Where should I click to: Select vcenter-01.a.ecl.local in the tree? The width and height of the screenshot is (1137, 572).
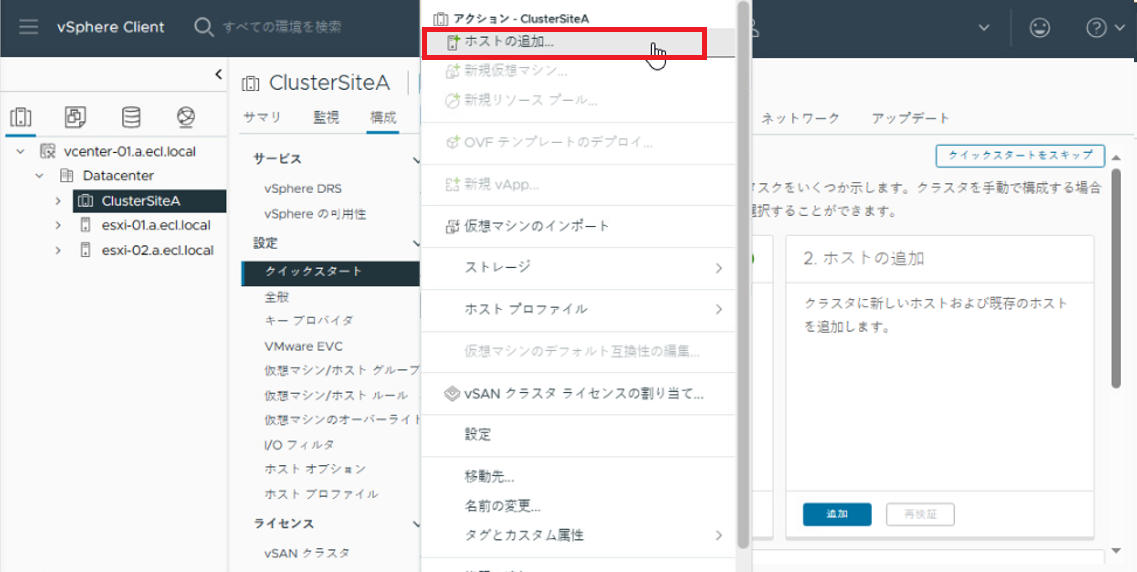pos(129,152)
